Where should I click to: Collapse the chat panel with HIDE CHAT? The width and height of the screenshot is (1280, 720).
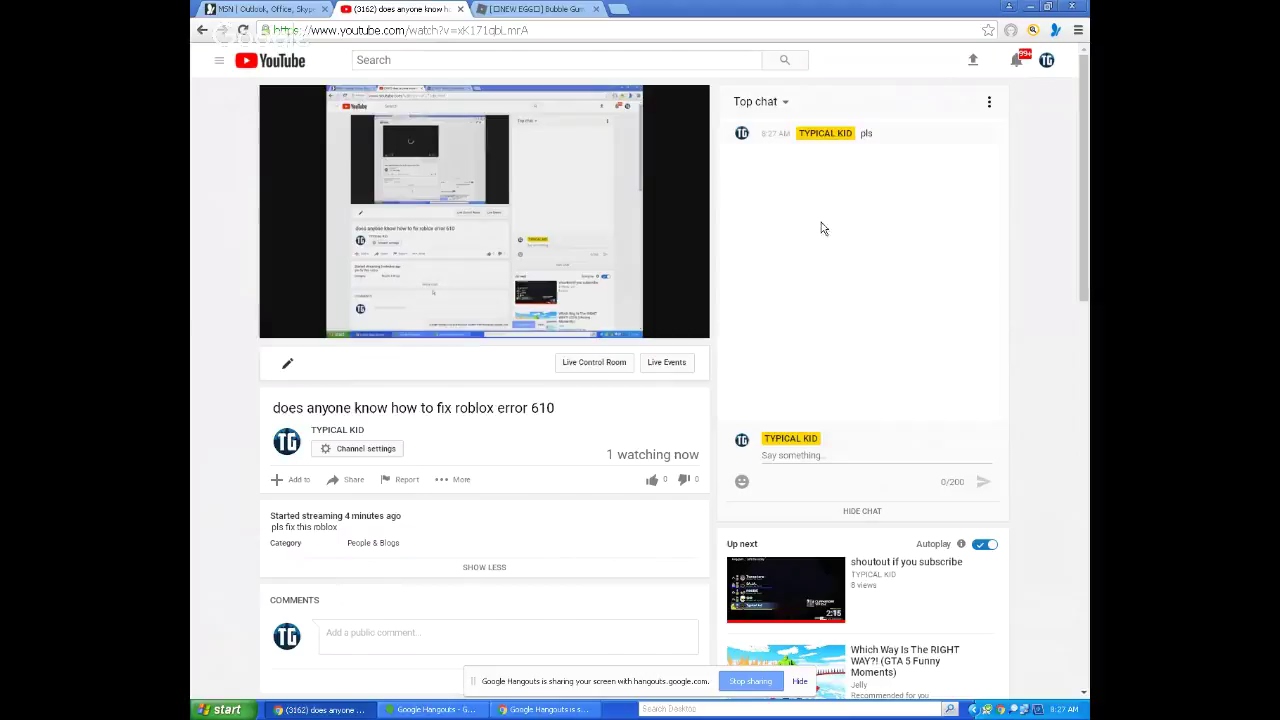862,511
